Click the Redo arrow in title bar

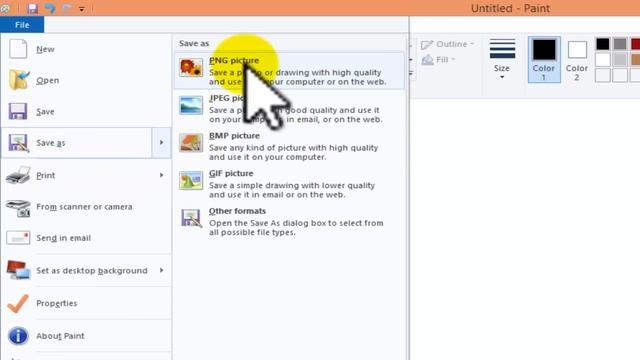(x=67, y=8)
